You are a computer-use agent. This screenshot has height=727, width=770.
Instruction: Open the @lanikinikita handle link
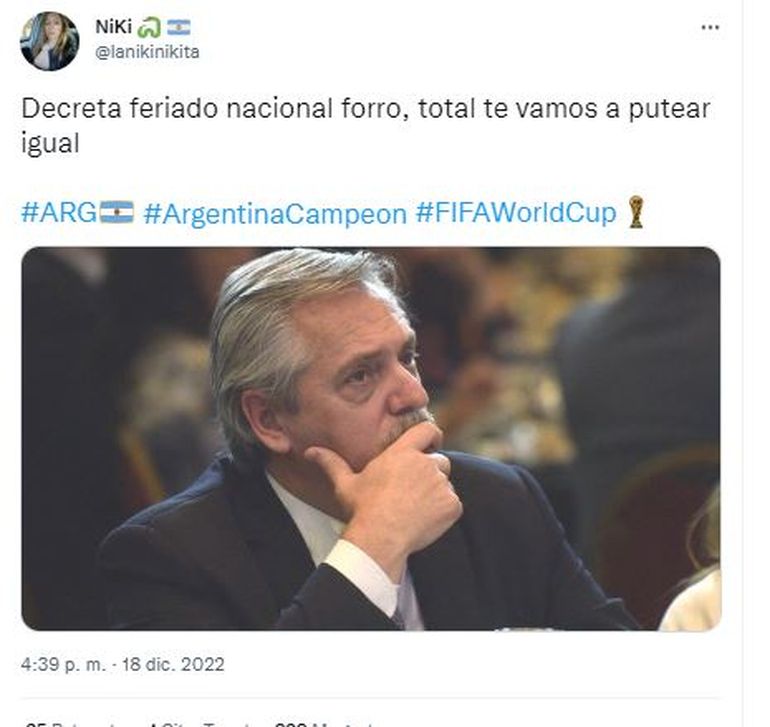pos(147,52)
